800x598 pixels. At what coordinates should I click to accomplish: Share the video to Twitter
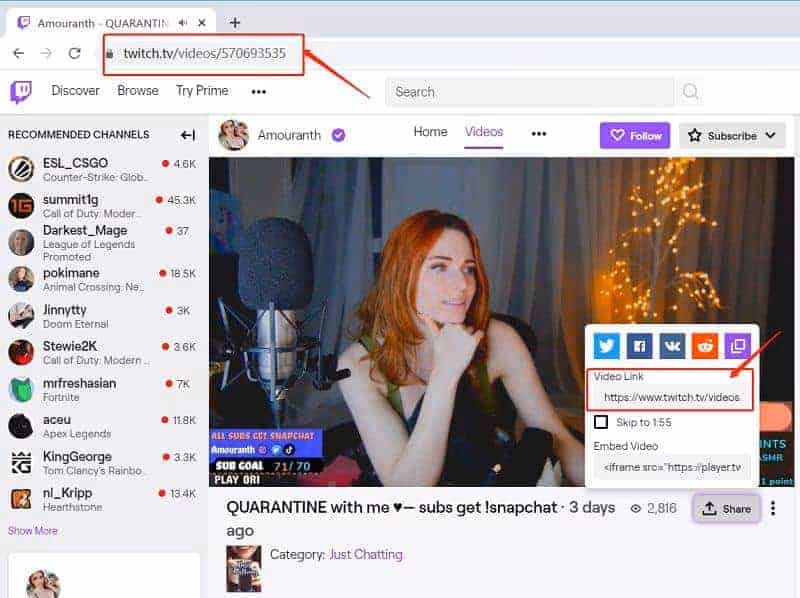606,346
